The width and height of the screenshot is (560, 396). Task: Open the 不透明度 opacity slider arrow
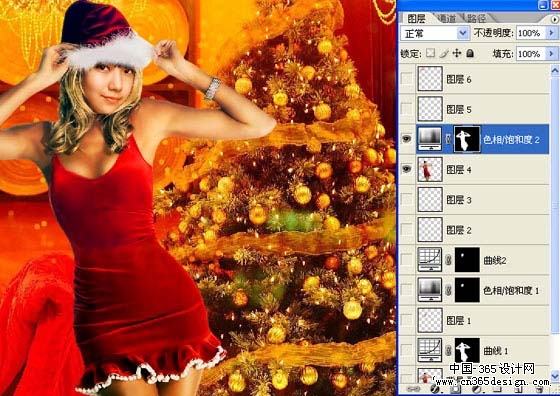tap(551, 33)
